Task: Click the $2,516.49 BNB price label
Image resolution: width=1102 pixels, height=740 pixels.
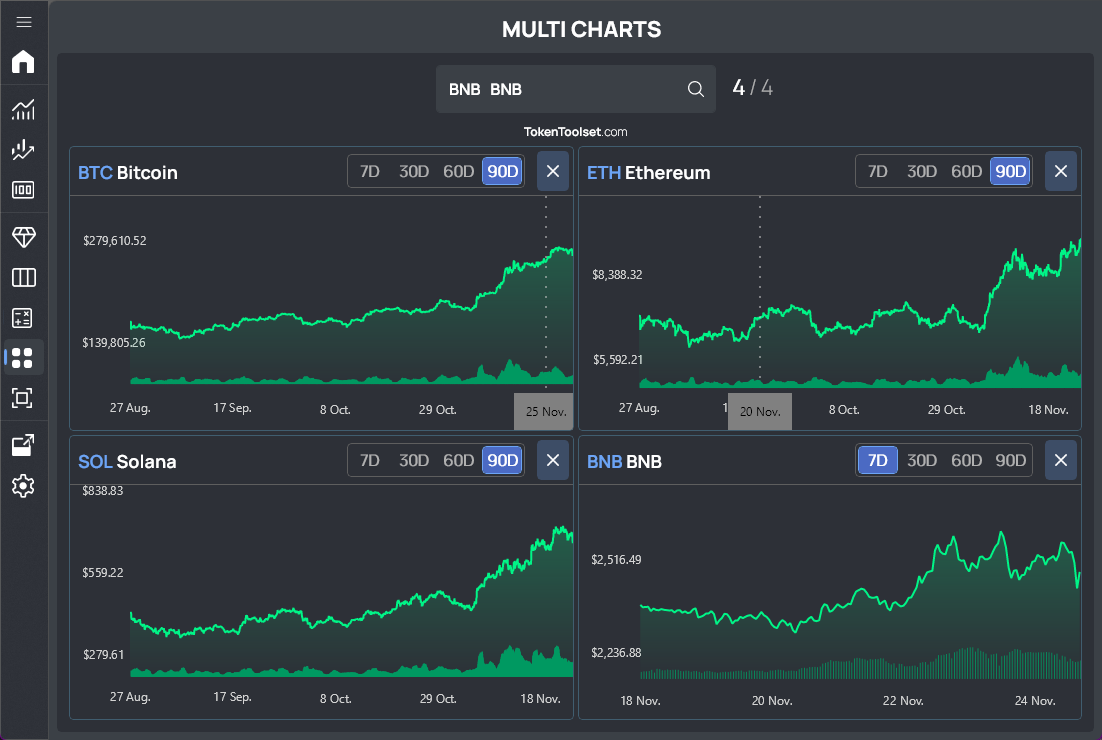Action: click(x=616, y=560)
